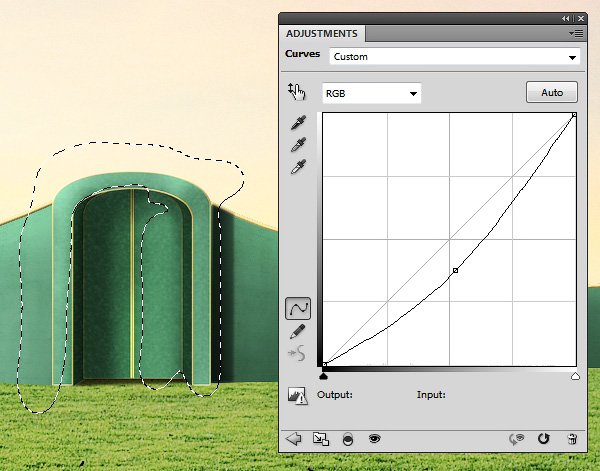
Task: Delete this adjustment layer with trash icon
Action: tap(572, 438)
